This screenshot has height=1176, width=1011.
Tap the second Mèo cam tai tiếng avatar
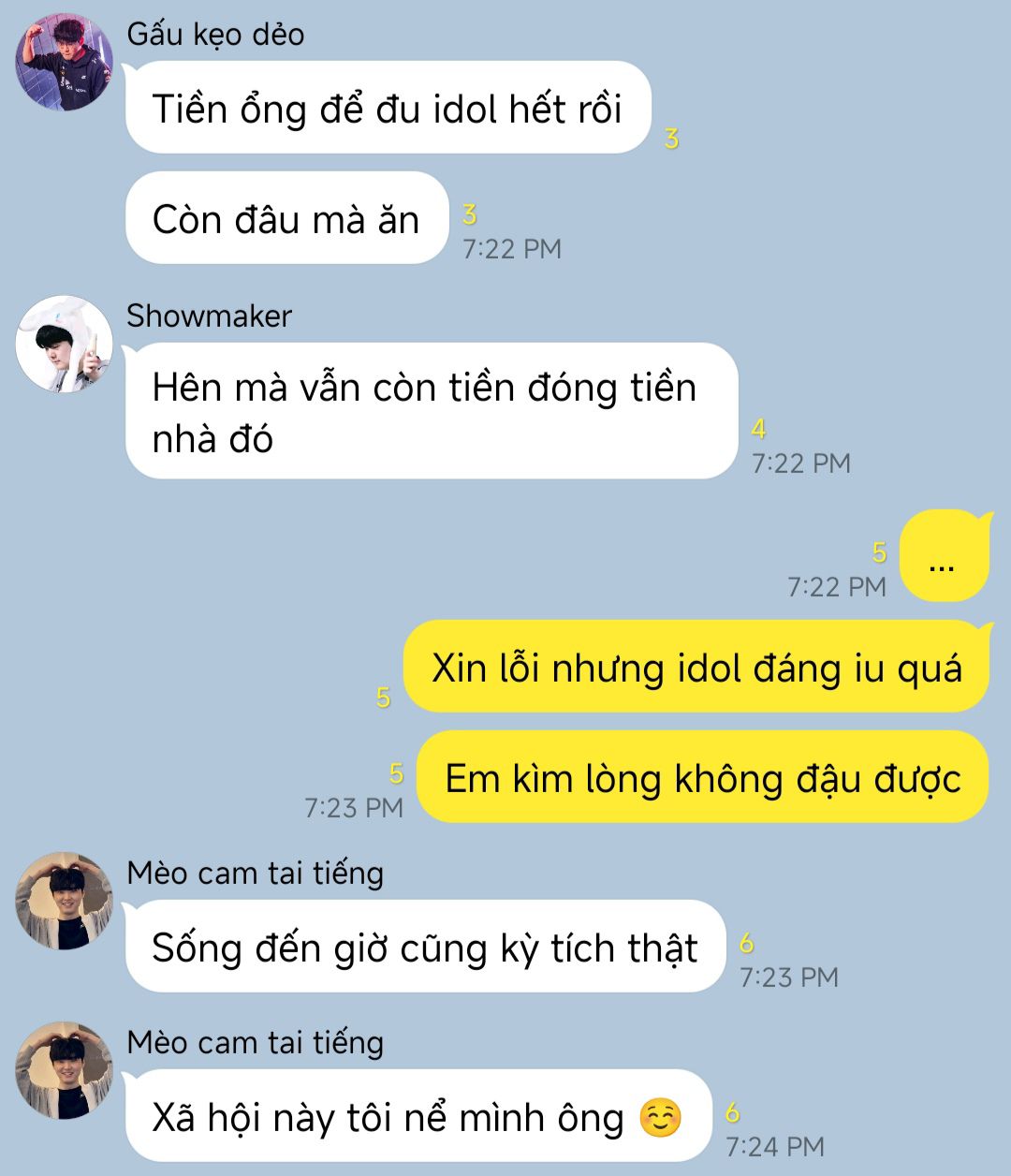tap(65, 1070)
